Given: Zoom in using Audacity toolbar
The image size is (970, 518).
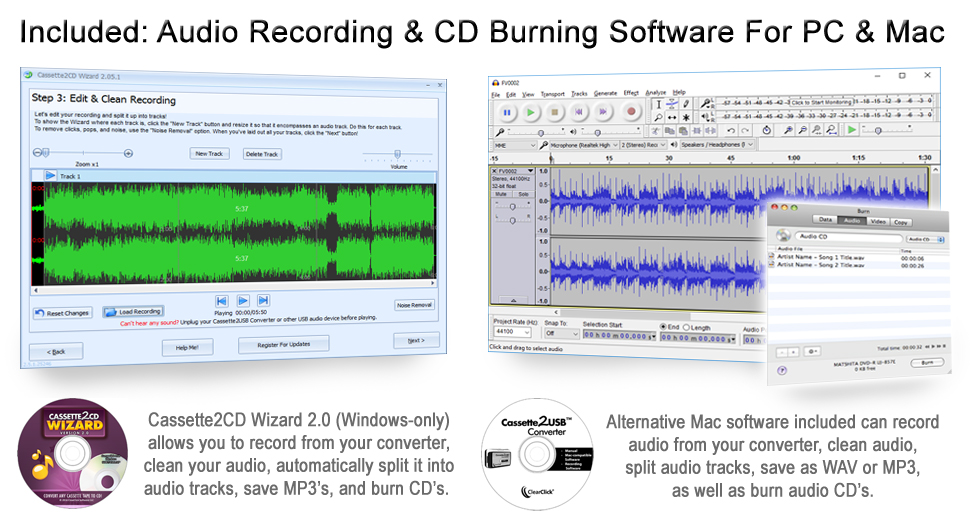Looking at the screenshot, I should tap(788, 130).
